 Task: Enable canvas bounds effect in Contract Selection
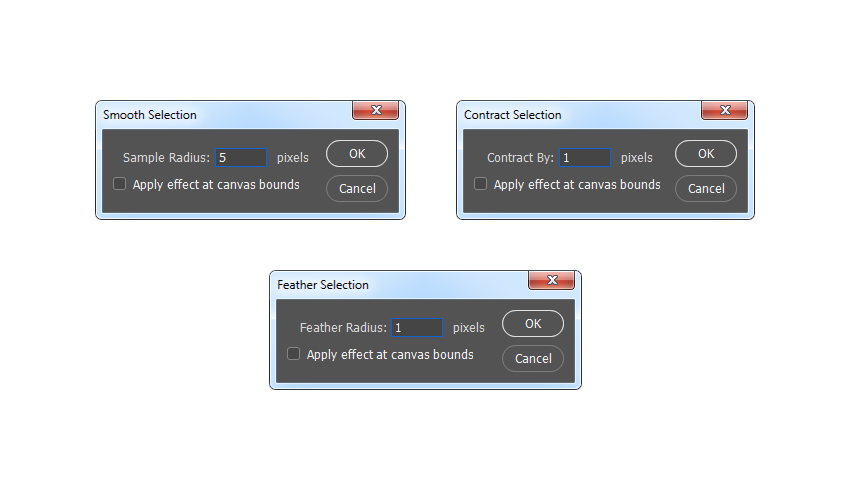coord(480,184)
